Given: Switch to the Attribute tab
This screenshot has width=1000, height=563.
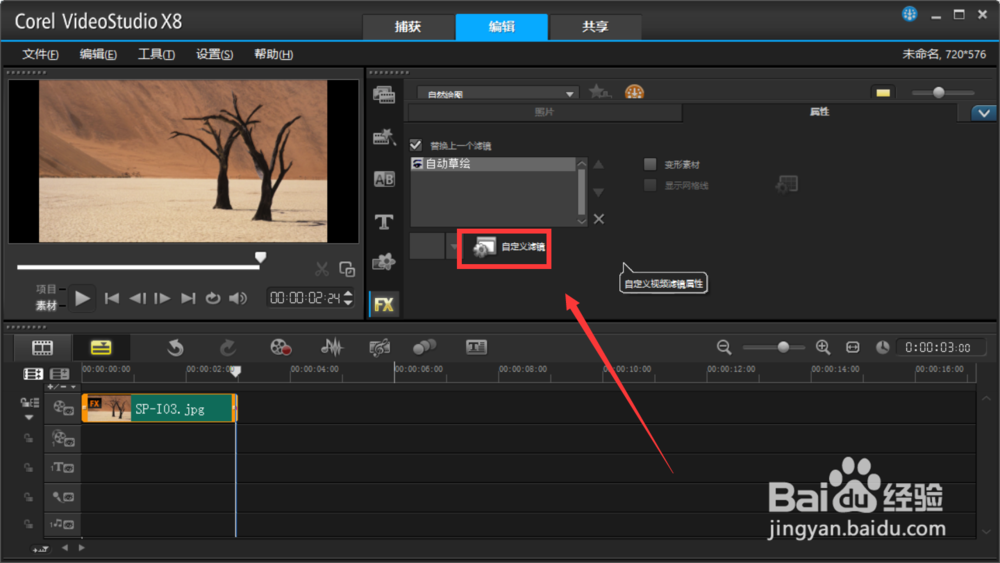Looking at the screenshot, I should click(820, 112).
